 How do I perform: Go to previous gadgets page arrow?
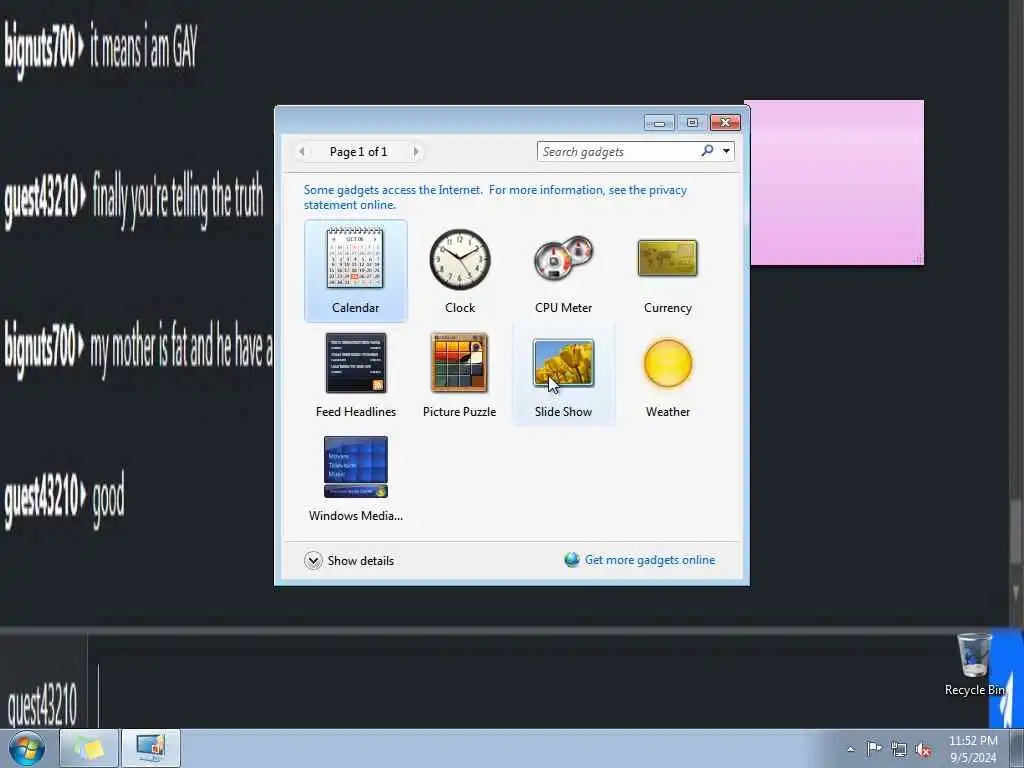[302, 152]
